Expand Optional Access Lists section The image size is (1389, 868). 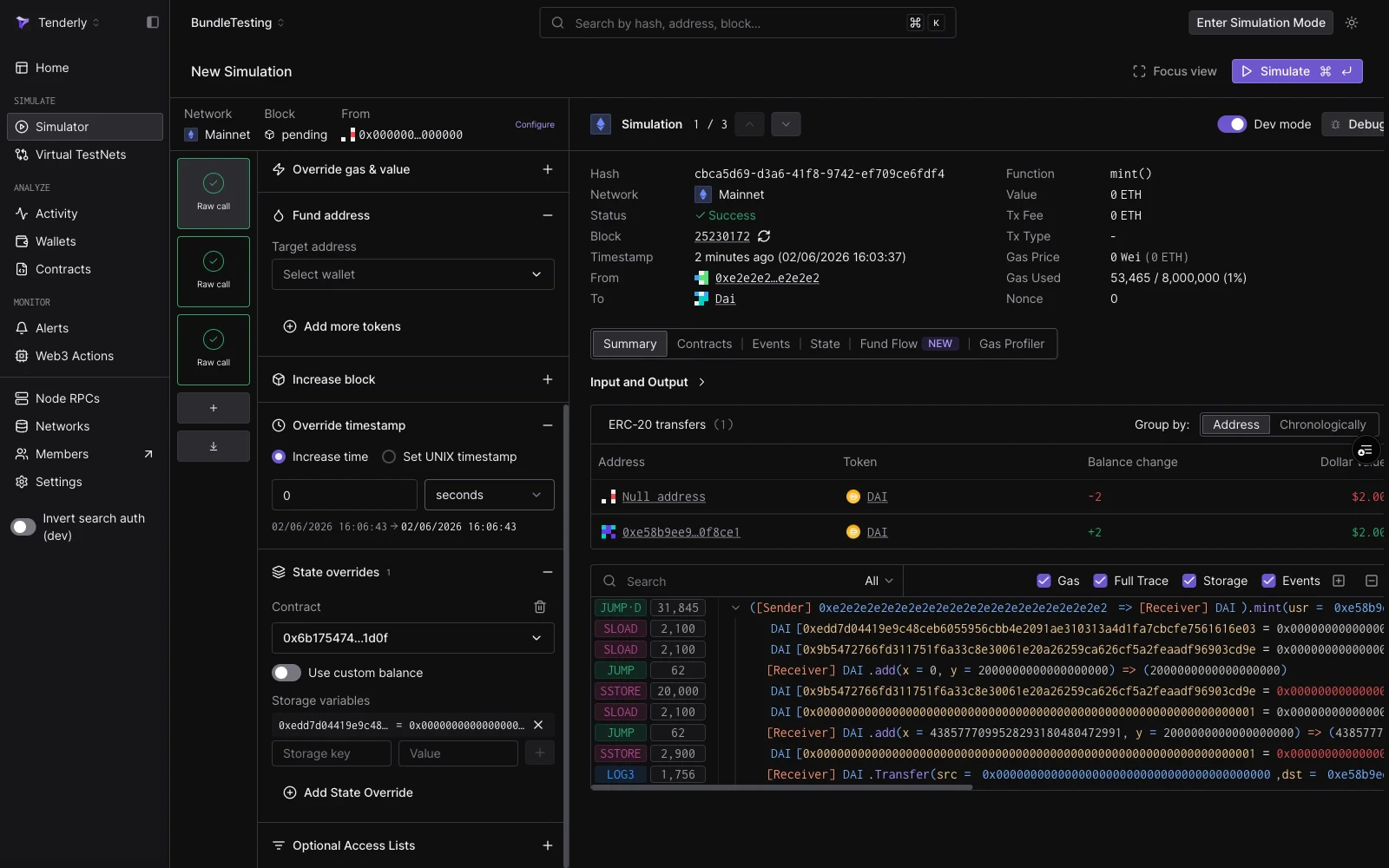548,845
